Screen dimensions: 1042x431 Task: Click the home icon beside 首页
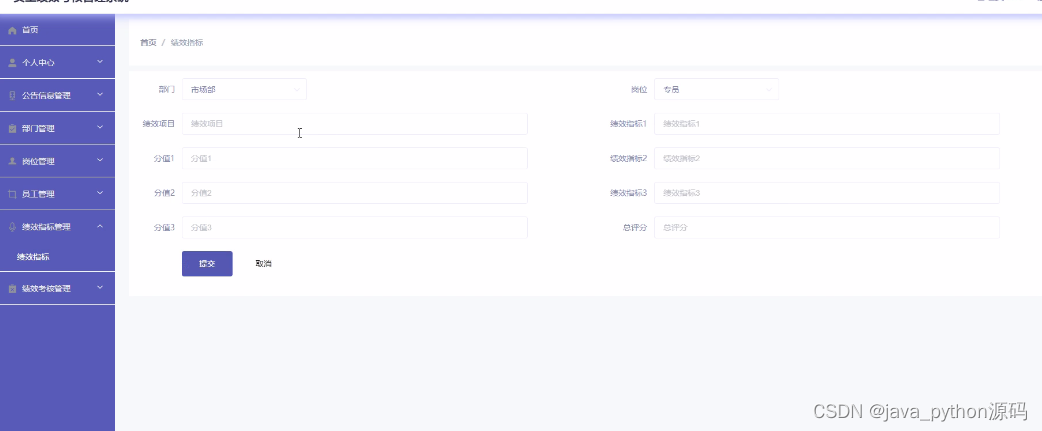click(x=12, y=31)
